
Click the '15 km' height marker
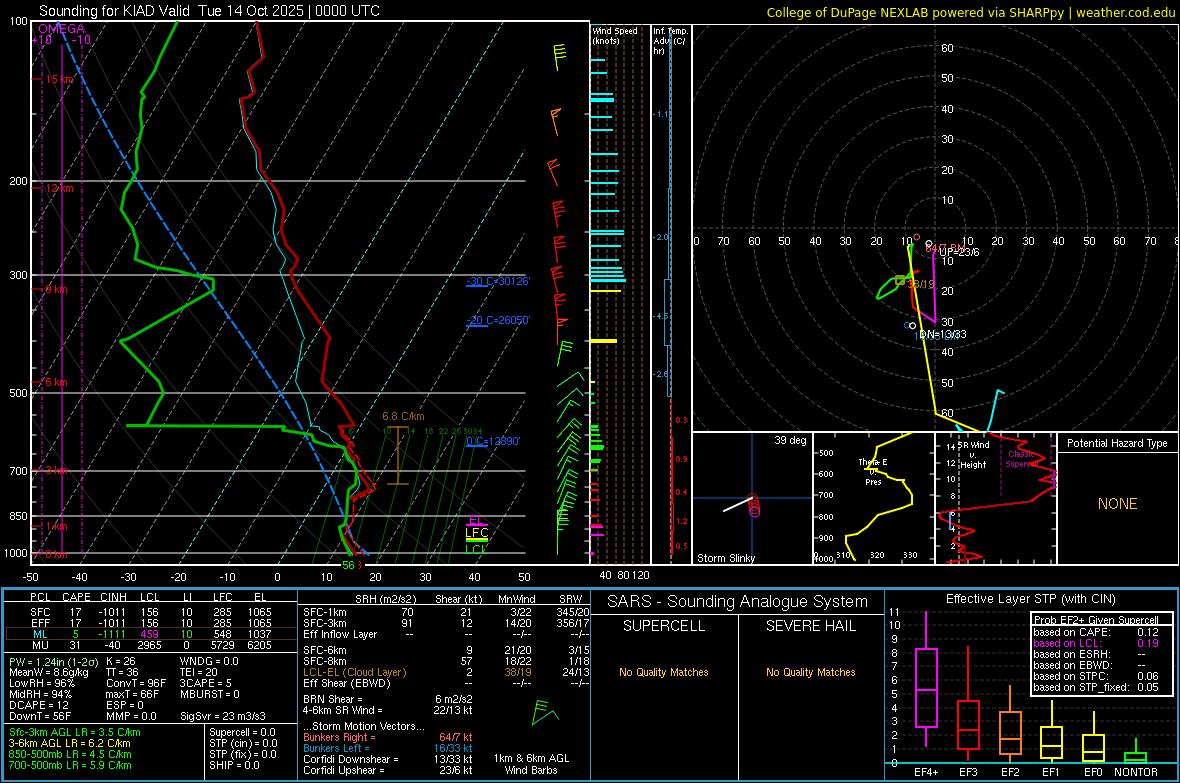point(60,79)
